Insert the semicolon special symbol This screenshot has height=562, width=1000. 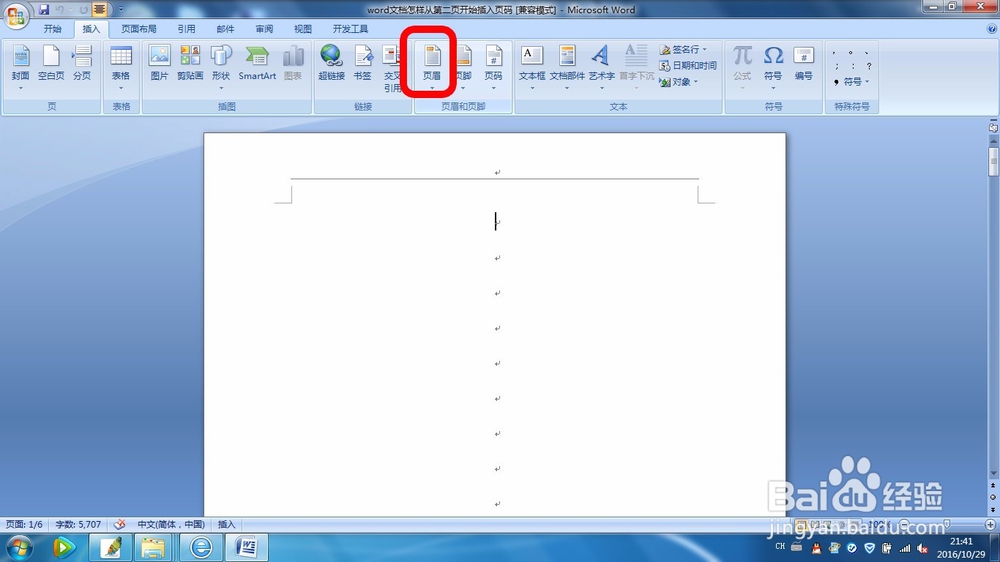(837, 66)
